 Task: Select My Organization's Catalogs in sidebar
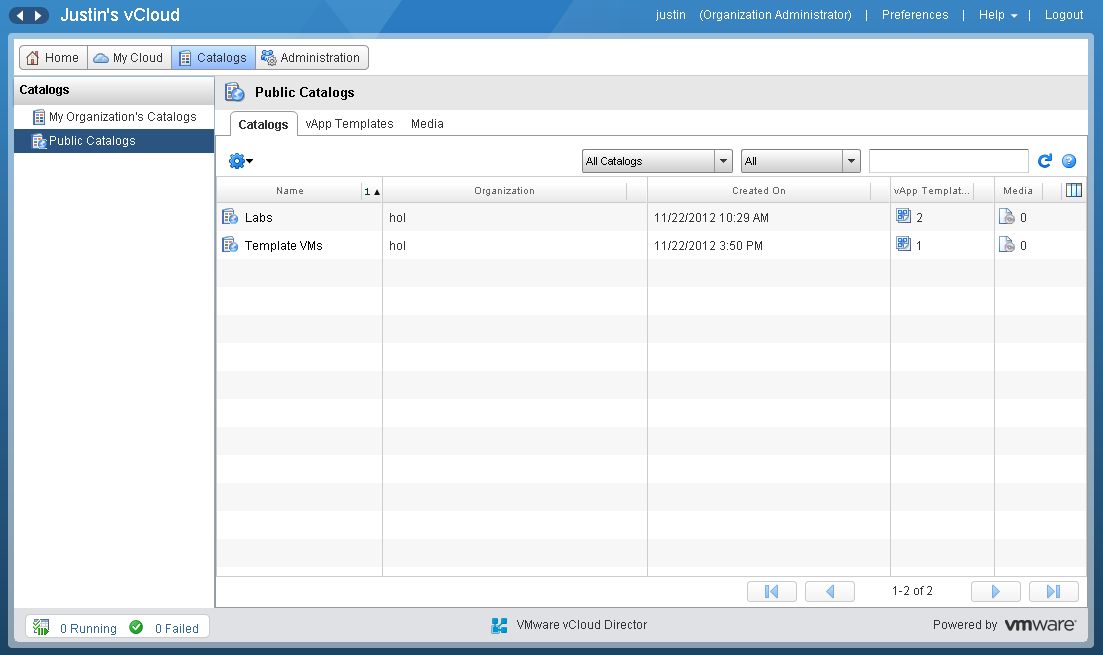pyautogui.click(x=114, y=117)
